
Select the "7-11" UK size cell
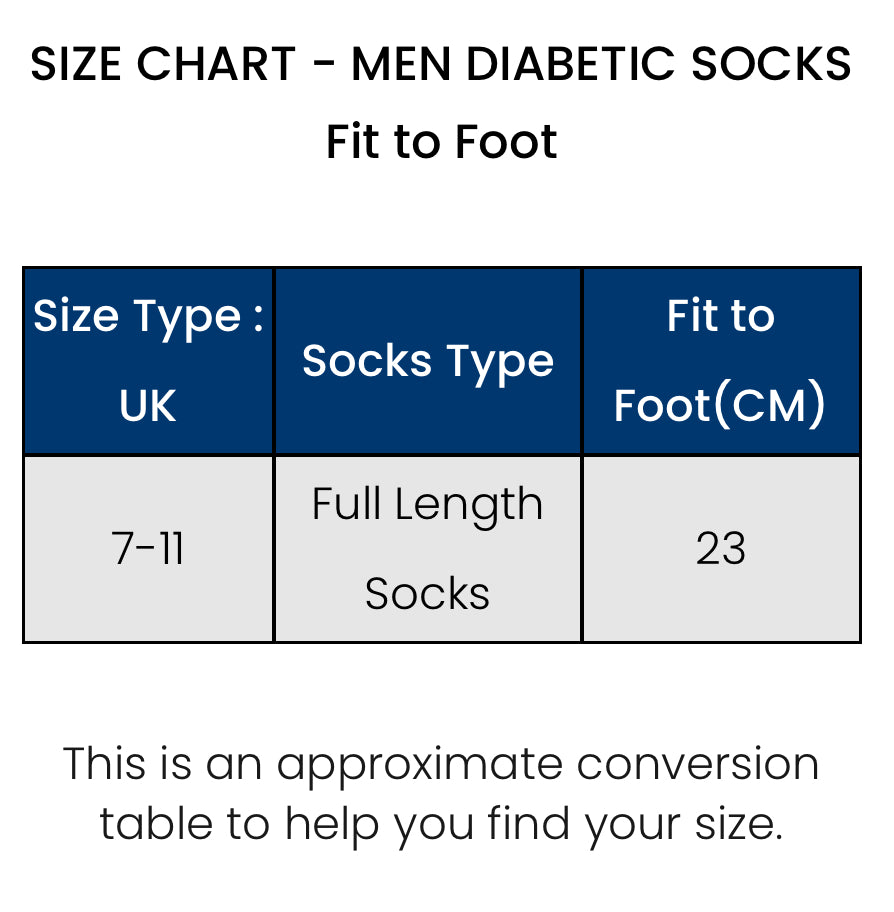click(x=148, y=549)
